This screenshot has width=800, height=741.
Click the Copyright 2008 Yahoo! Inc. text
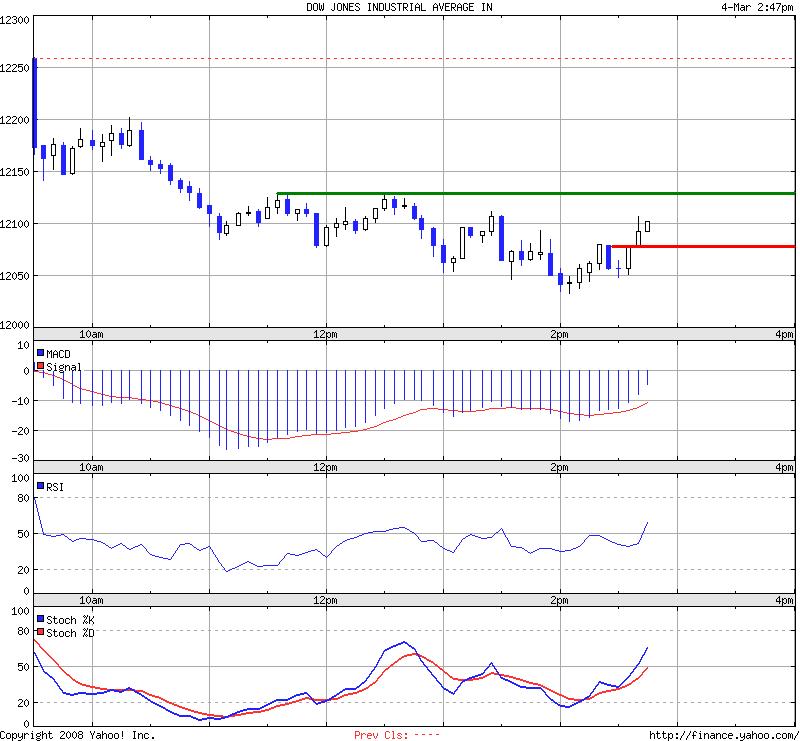[78, 735]
